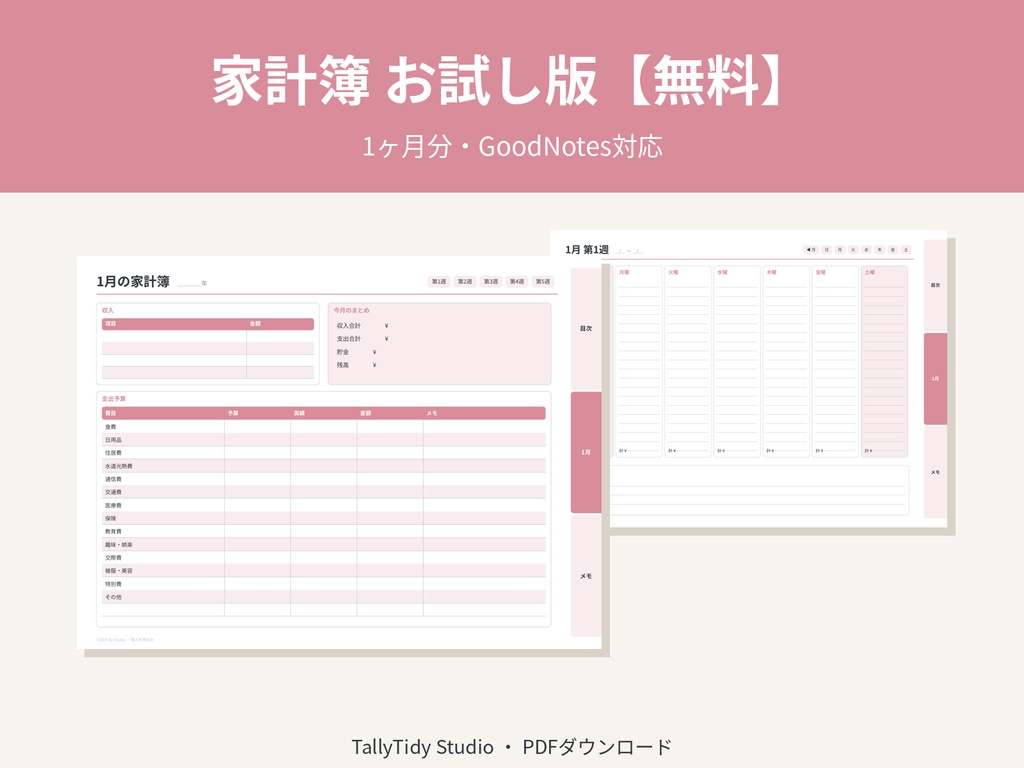This screenshot has height=768, width=1024.
Task: Click the 今月のまとめ heading
Action: 351,310
